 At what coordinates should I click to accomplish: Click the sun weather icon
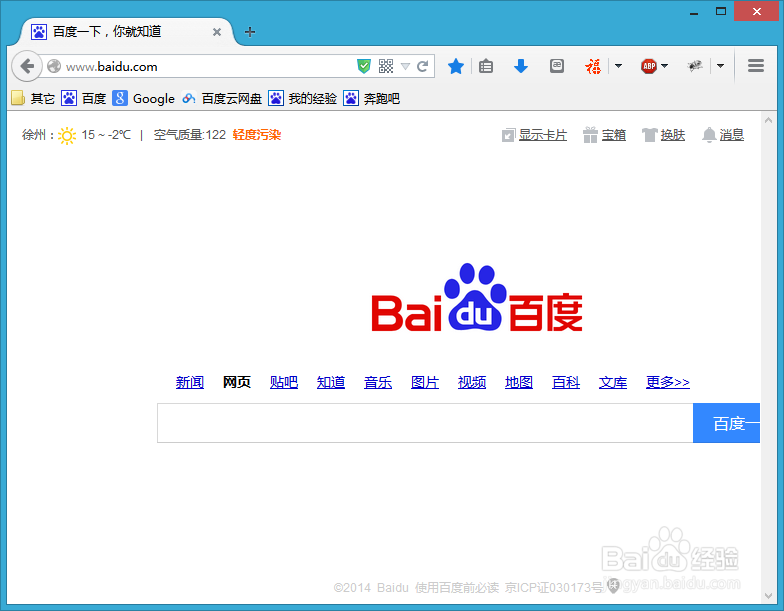click(66, 135)
